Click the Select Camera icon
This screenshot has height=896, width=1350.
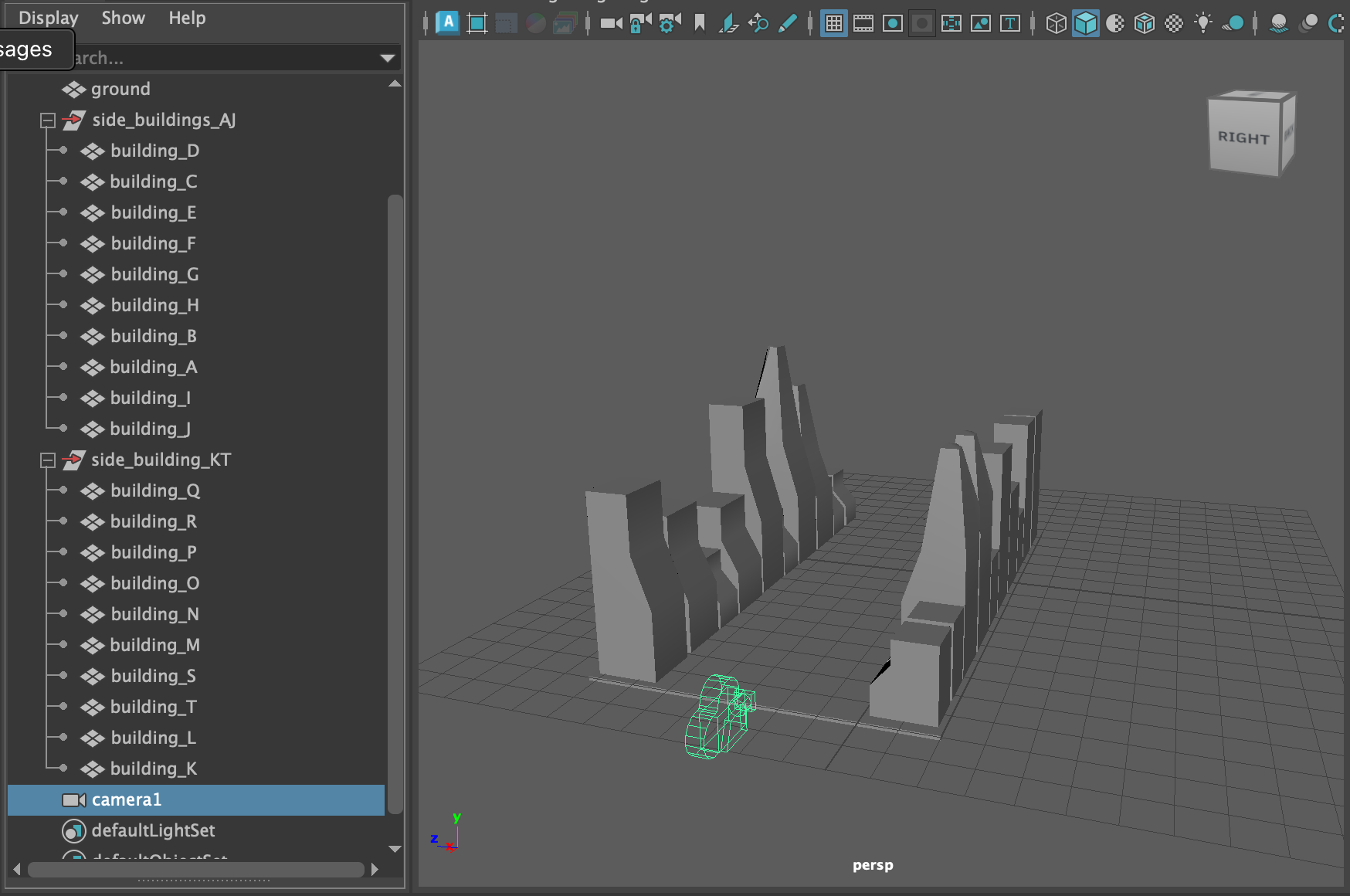(x=612, y=23)
